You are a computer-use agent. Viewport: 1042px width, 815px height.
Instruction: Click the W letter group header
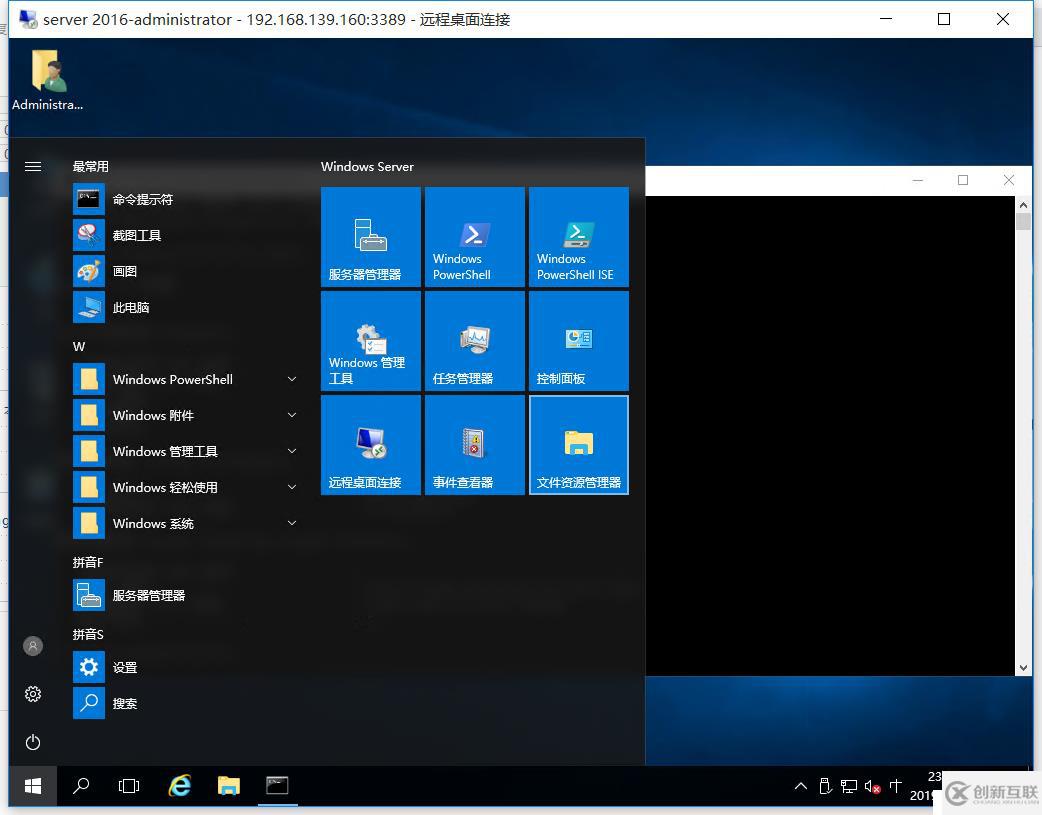pos(79,346)
